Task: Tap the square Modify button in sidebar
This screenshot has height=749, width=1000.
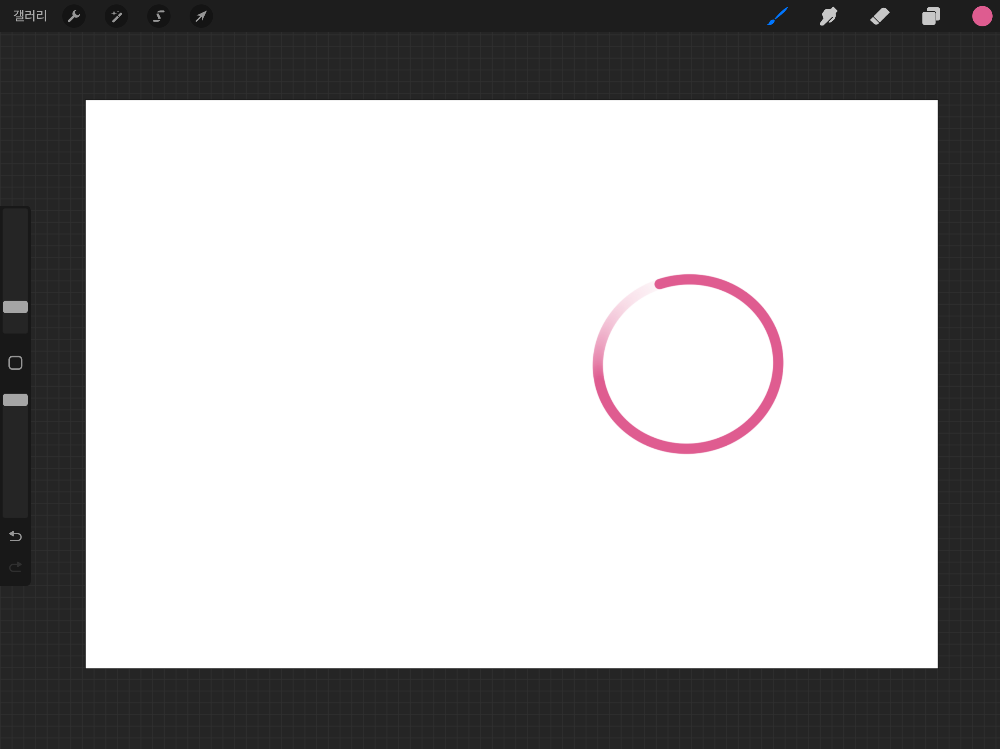Action: [15, 363]
